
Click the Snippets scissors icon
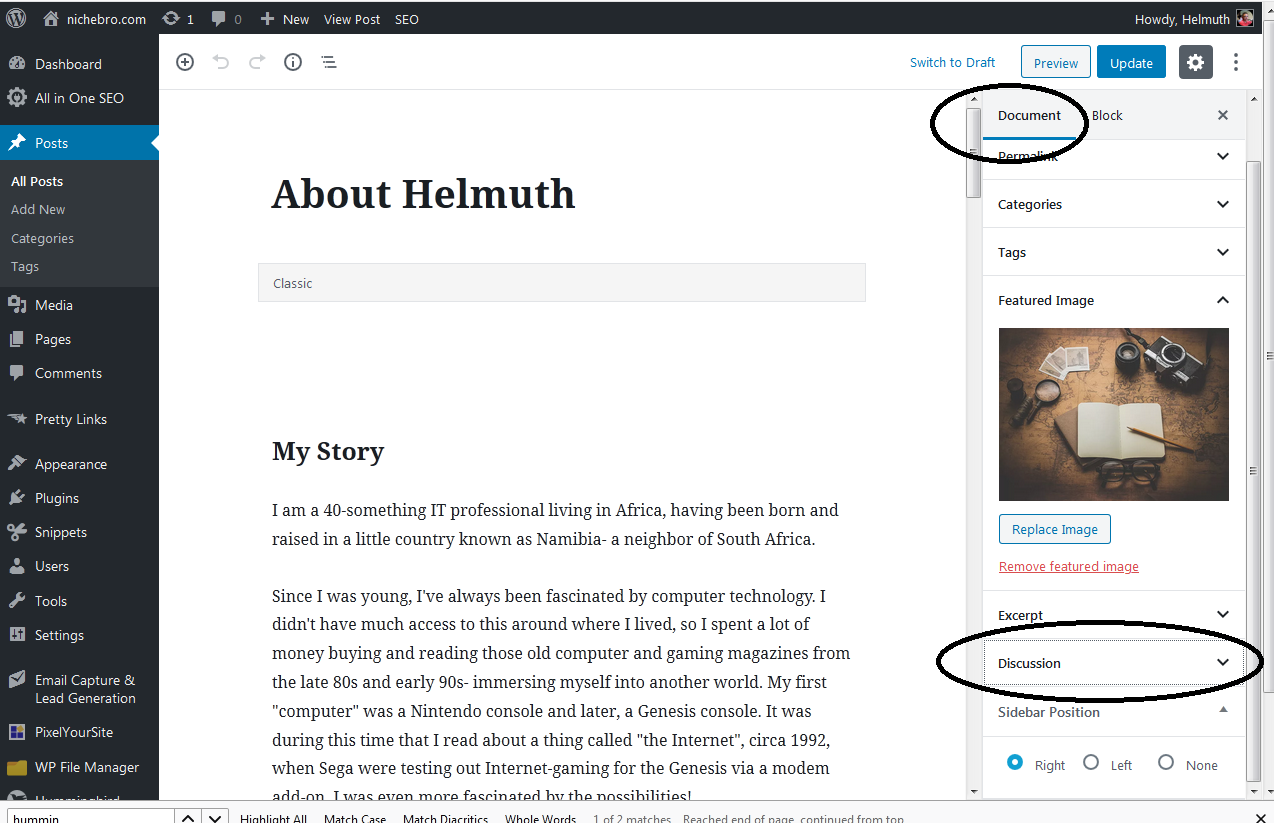17,532
